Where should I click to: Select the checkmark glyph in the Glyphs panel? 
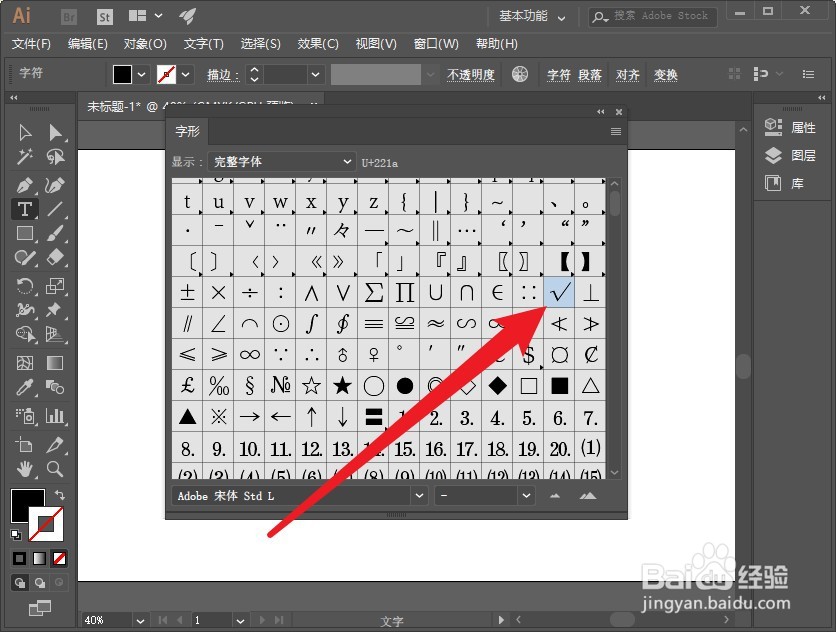pos(559,292)
